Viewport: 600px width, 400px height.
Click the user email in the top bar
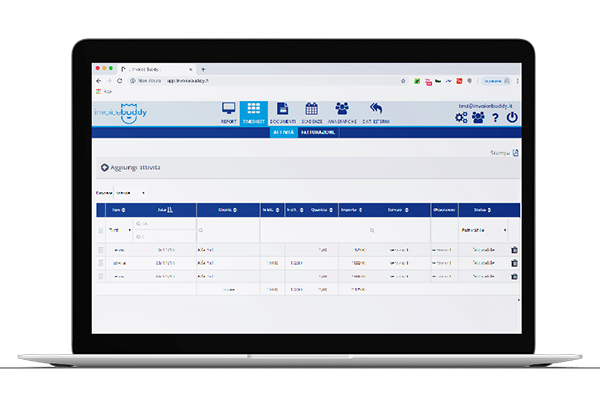point(485,106)
